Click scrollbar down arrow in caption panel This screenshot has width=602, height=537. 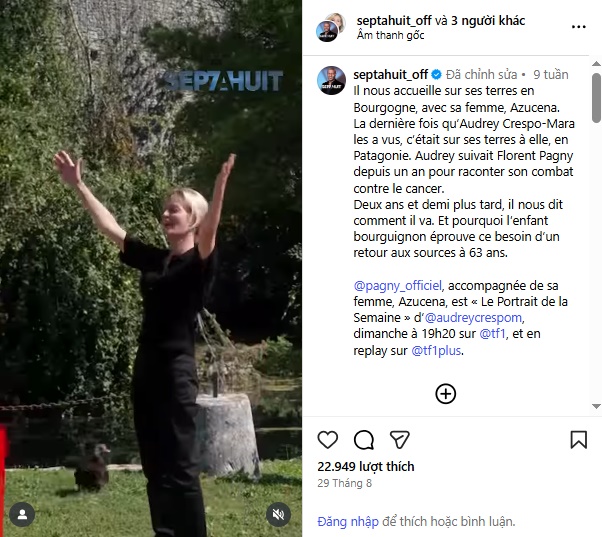click(596, 406)
